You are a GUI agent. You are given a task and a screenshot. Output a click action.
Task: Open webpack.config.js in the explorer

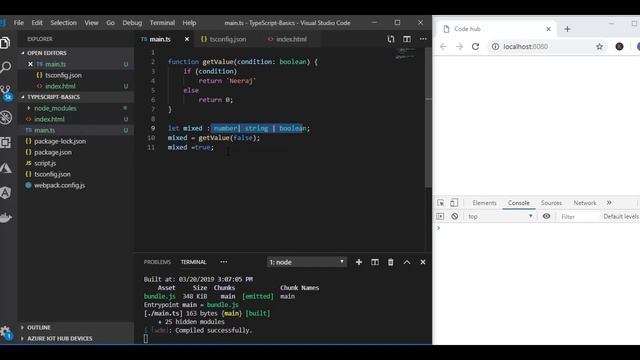coord(59,185)
